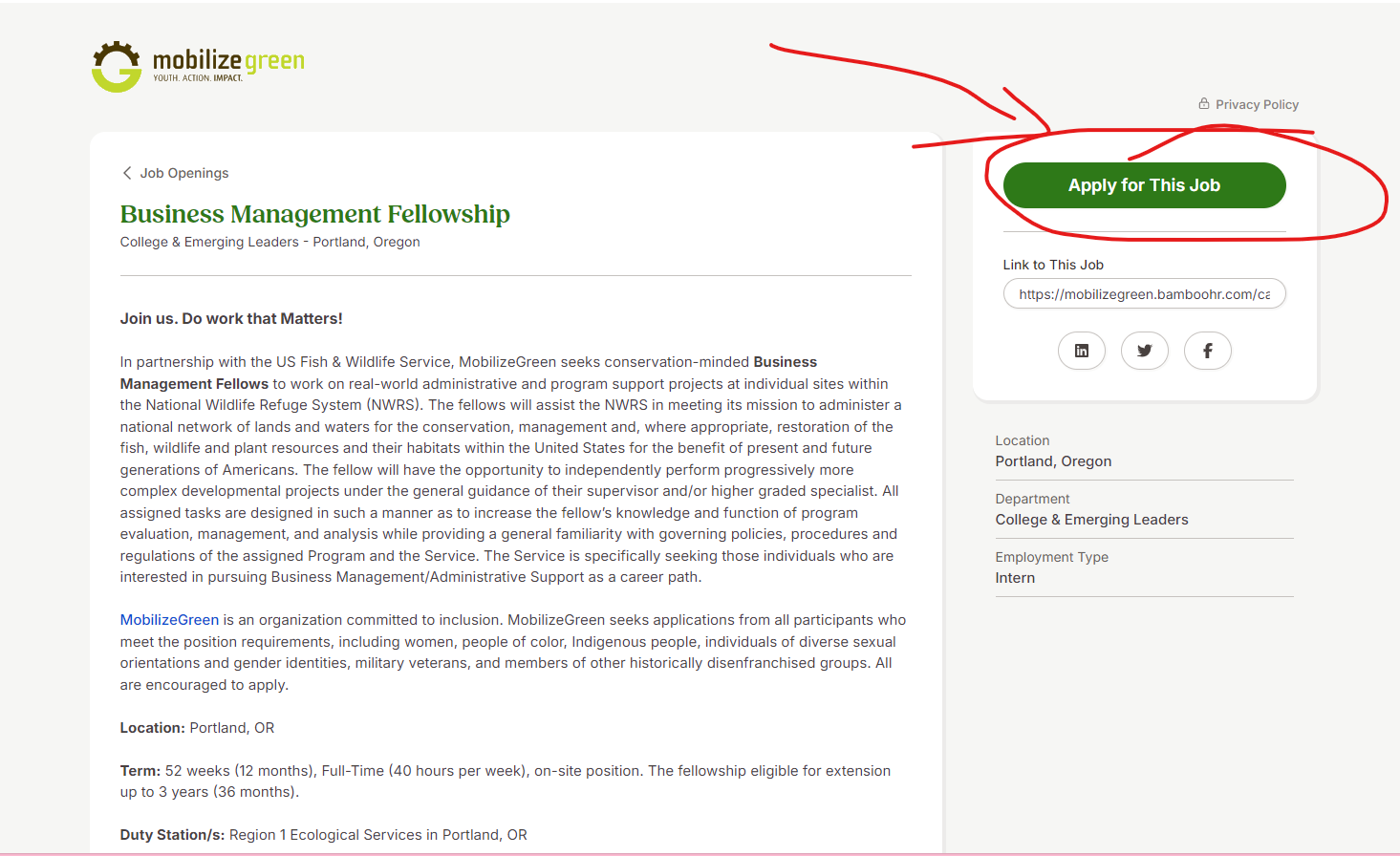
Task: Apply for This Job
Action: [x=1144, y=185]
